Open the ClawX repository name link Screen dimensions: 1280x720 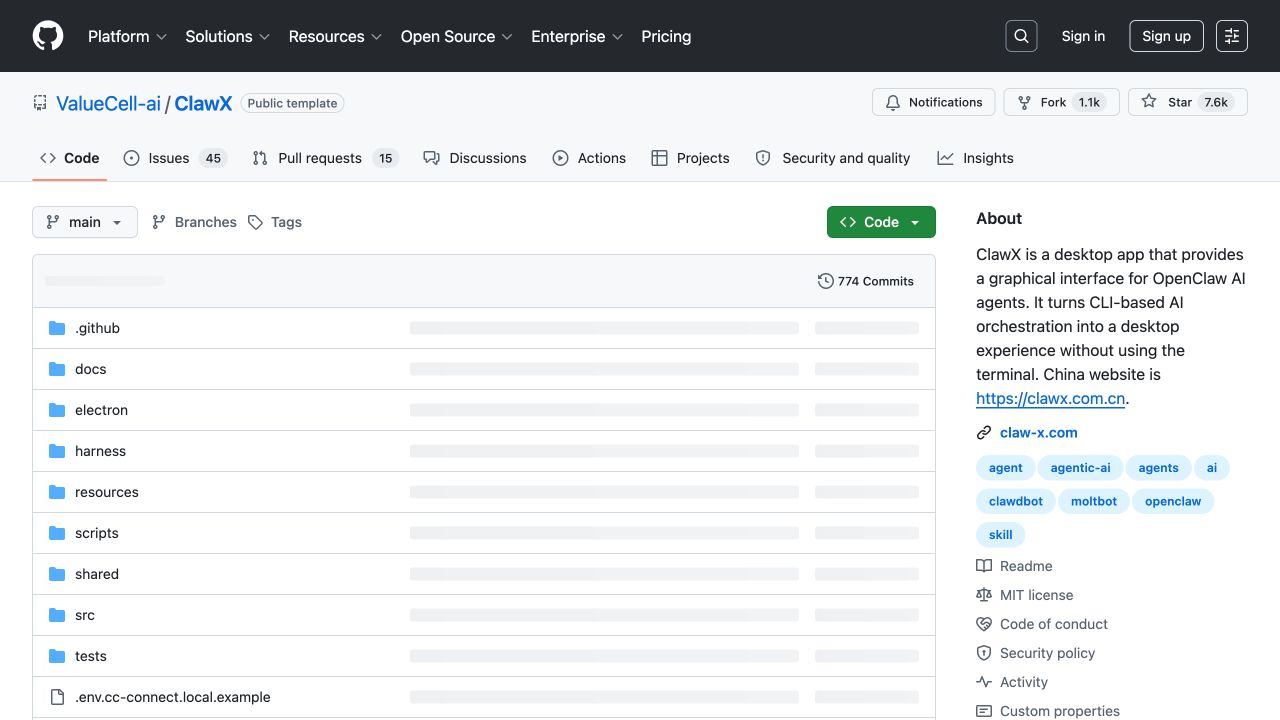(203, 103)
